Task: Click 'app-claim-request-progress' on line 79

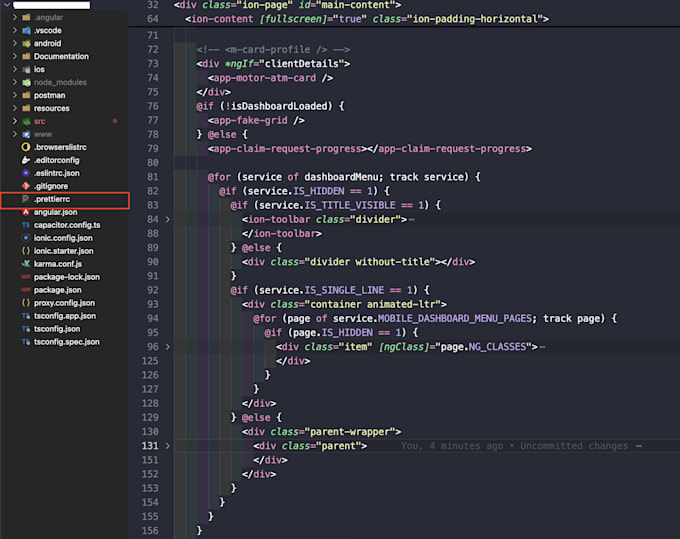Action: point(288,149)
